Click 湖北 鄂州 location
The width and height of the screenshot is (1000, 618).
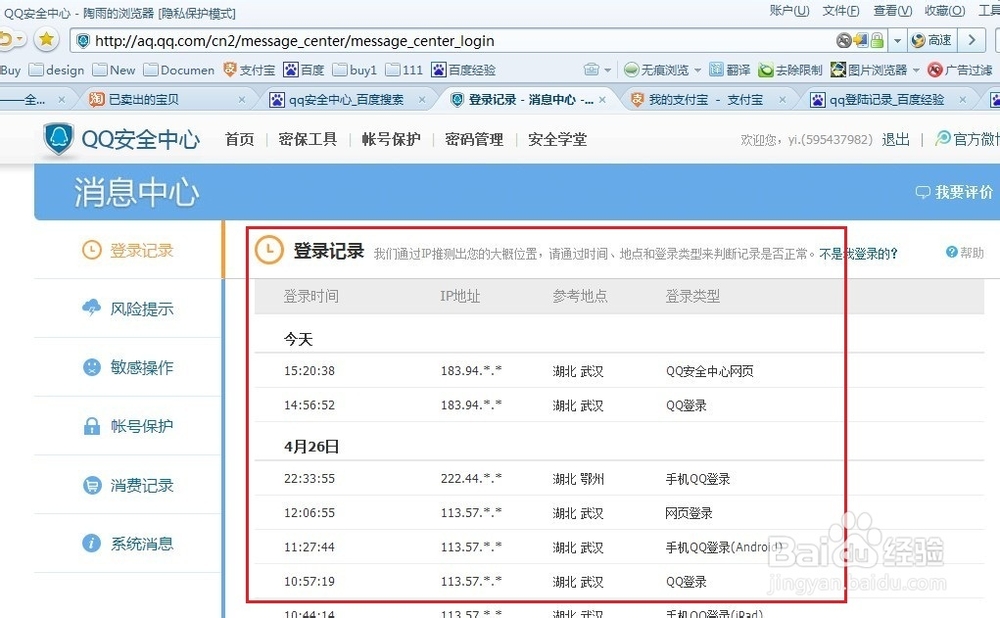pyautogui.click(x=578, y=478)
